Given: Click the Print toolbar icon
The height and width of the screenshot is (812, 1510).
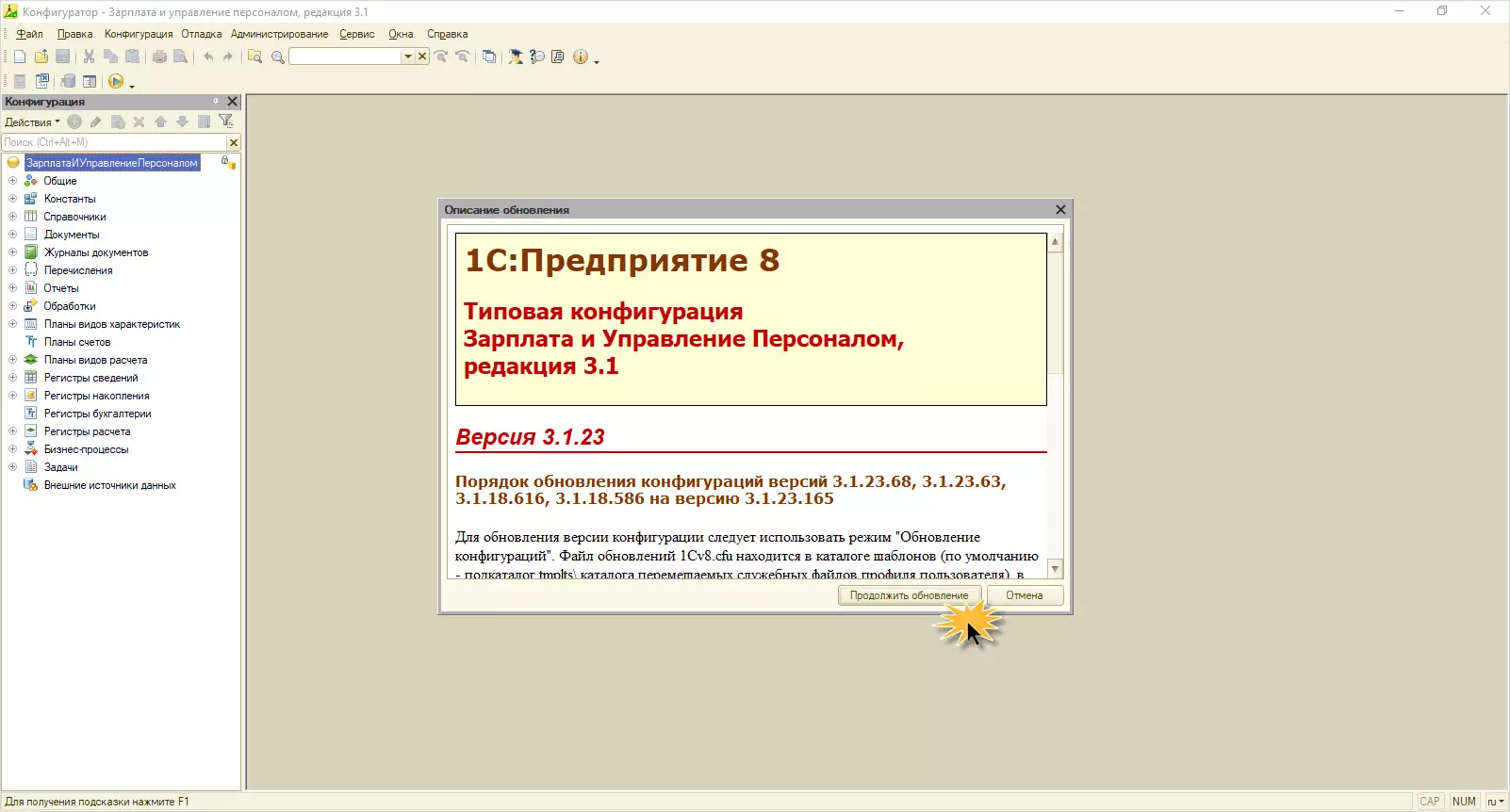Looking at the screenshot, I should pos(159,57).
